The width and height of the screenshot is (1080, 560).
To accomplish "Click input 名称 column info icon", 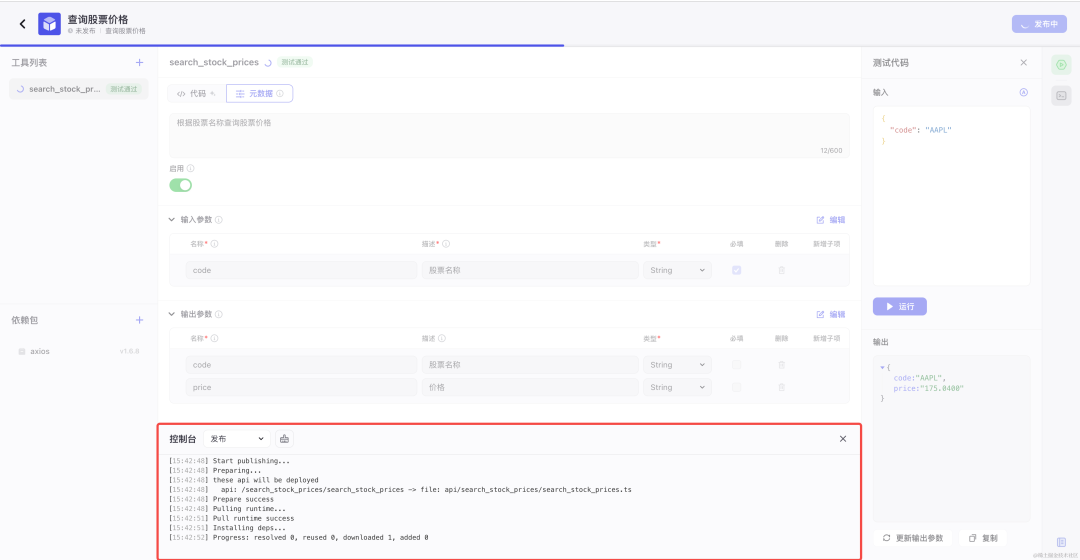I will [214, 244].
